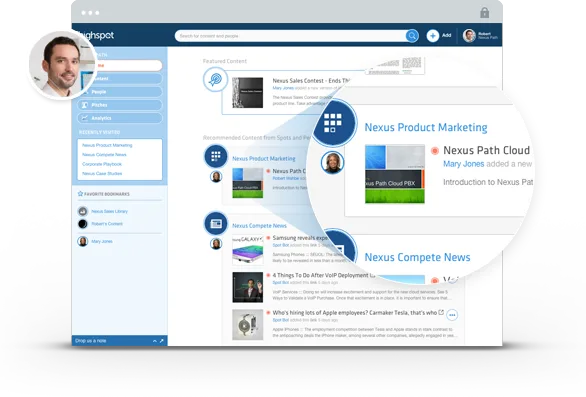Image resolution: width=586 pixels, height=397 pixels.
Task: Open the Mary Jones link in sidebar
Action: pyautogui.click(x=102, y=241)
